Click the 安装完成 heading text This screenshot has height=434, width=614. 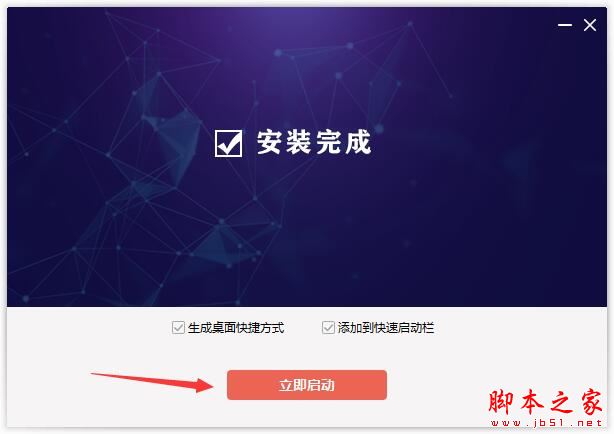tap(314, 143)
